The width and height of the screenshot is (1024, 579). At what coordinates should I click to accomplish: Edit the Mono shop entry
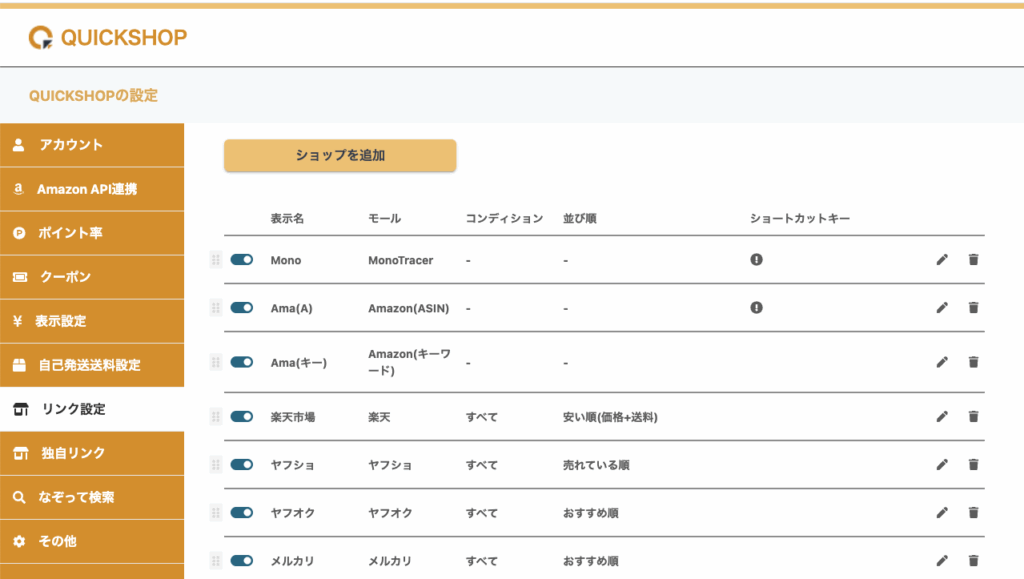[x=941, y=260]
